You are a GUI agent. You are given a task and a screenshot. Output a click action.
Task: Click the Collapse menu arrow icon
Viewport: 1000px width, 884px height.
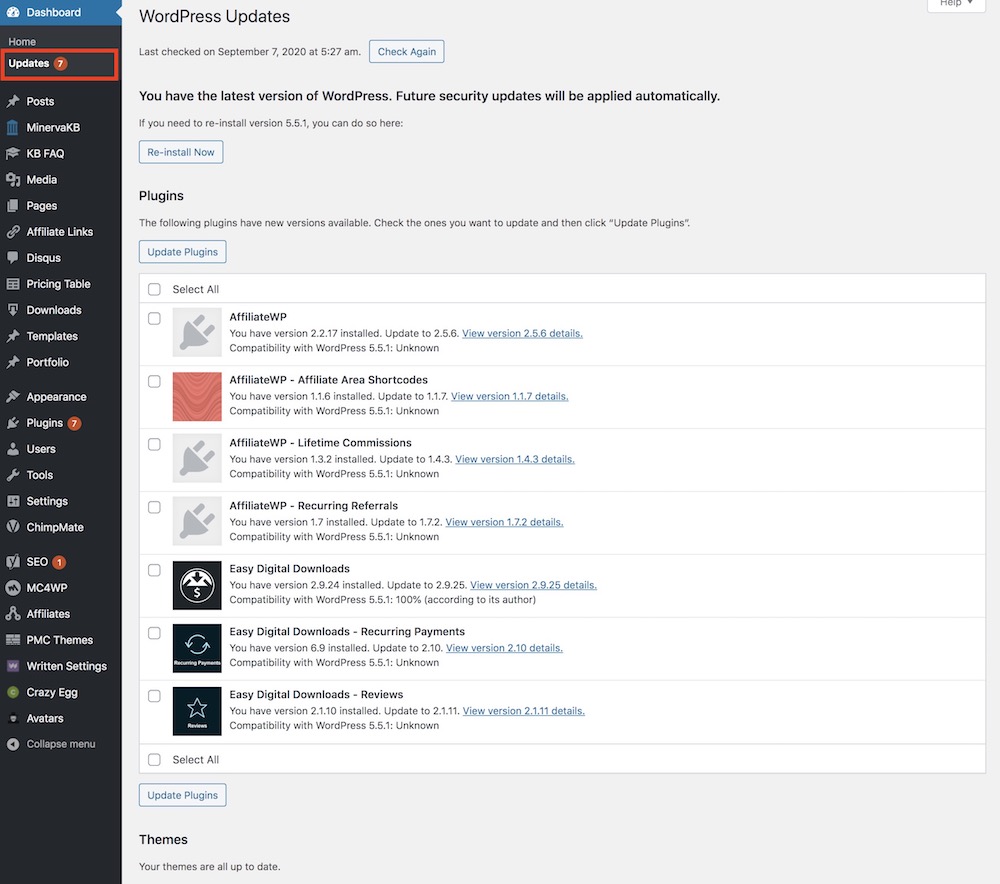(13, 744)
